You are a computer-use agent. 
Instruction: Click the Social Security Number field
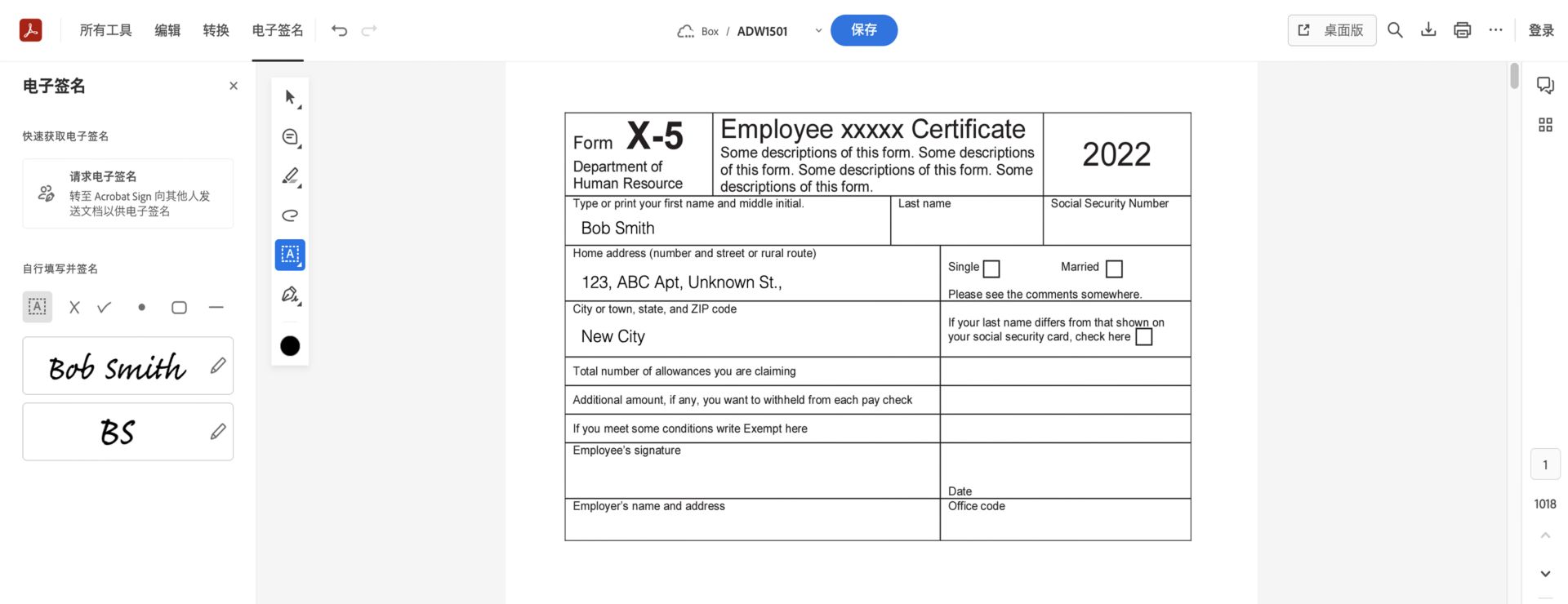tap(1117, 220)
